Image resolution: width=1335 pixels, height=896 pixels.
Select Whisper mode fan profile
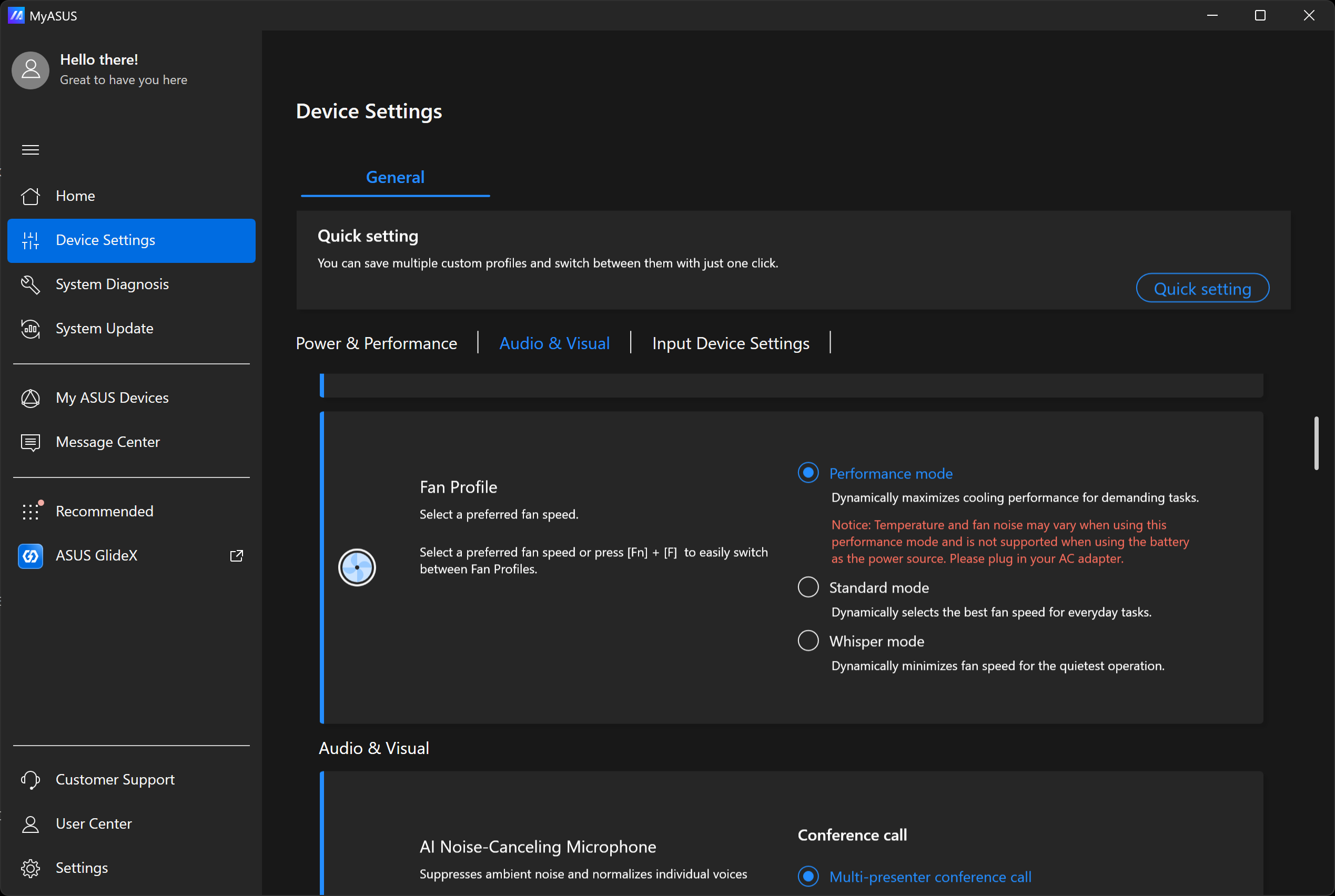[x=808, y=640]
